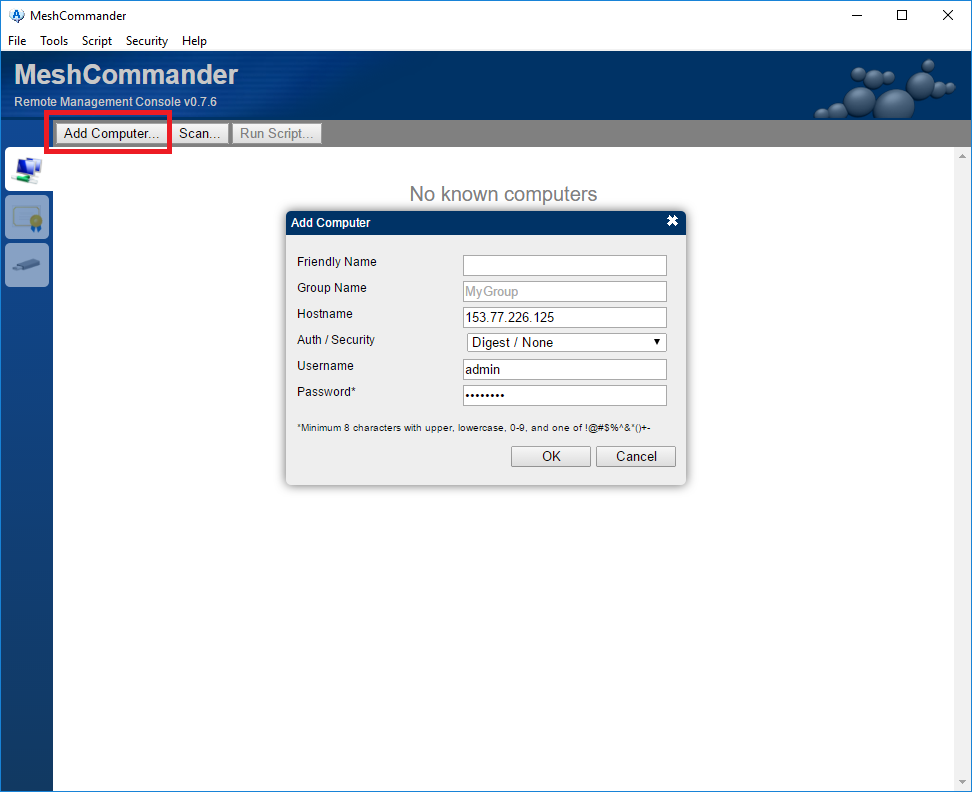The width and height of the screenshot is (972, 792).
Task: Click into the Password field
Action: click(565, 395)
